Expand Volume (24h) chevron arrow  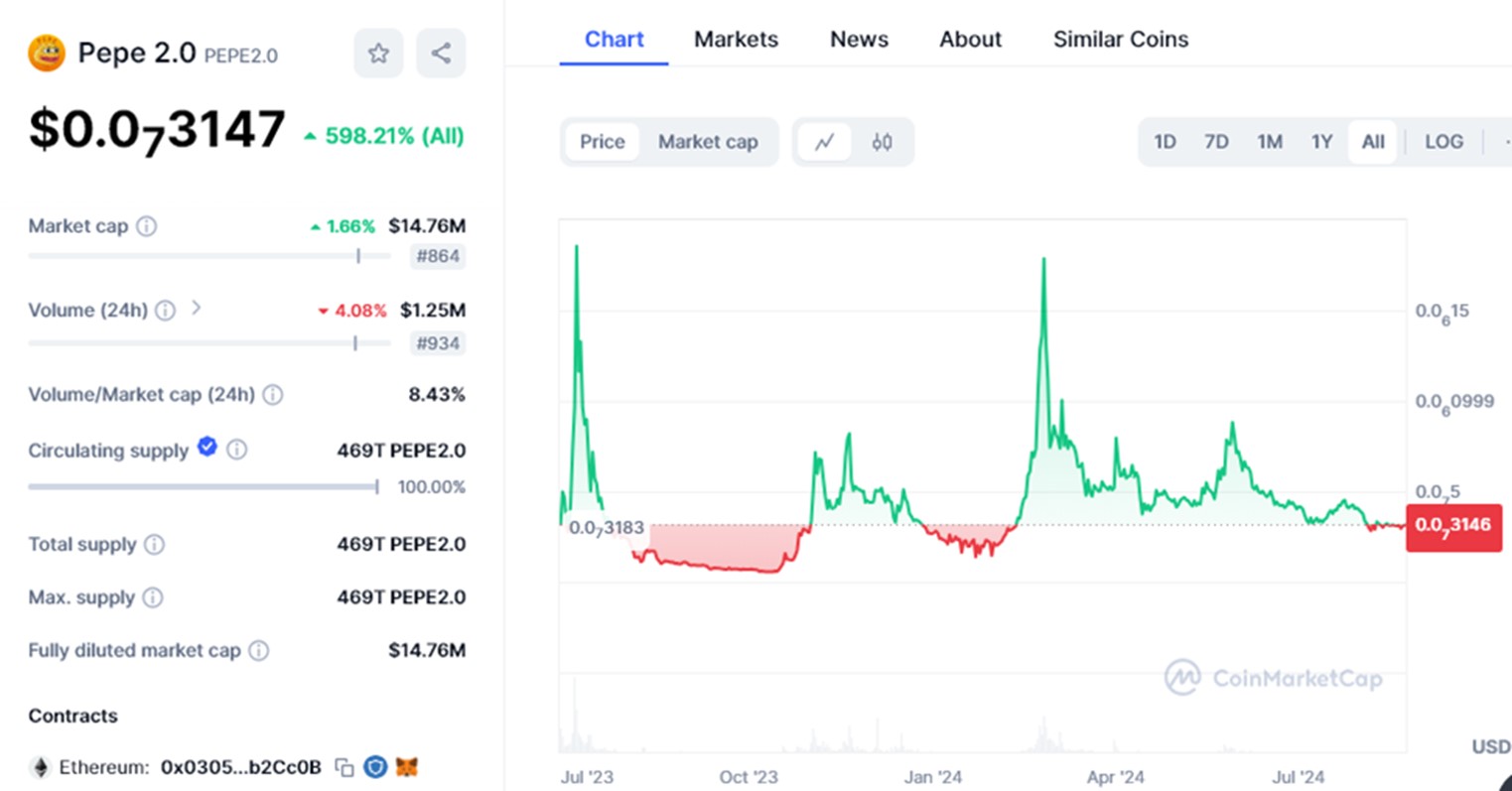coord(197,309)
